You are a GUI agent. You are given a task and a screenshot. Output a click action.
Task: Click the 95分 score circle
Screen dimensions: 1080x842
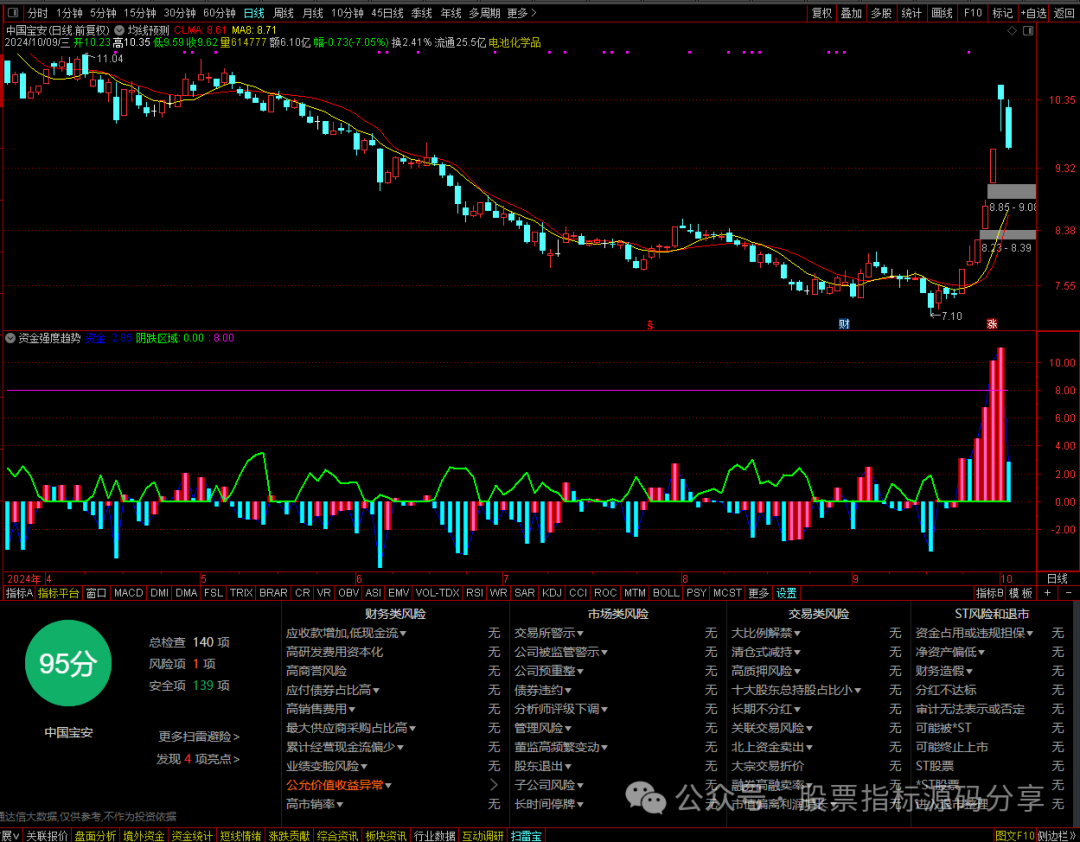pos(68,663)
